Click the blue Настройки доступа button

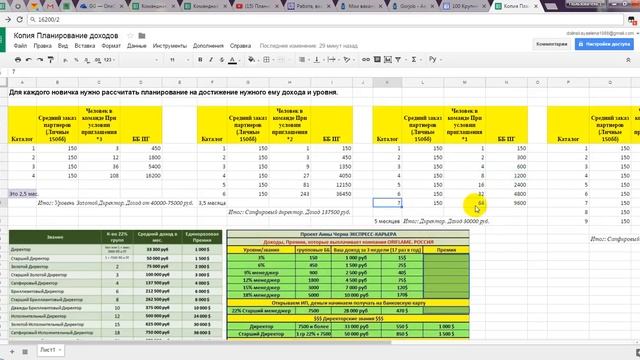point(604,44)
